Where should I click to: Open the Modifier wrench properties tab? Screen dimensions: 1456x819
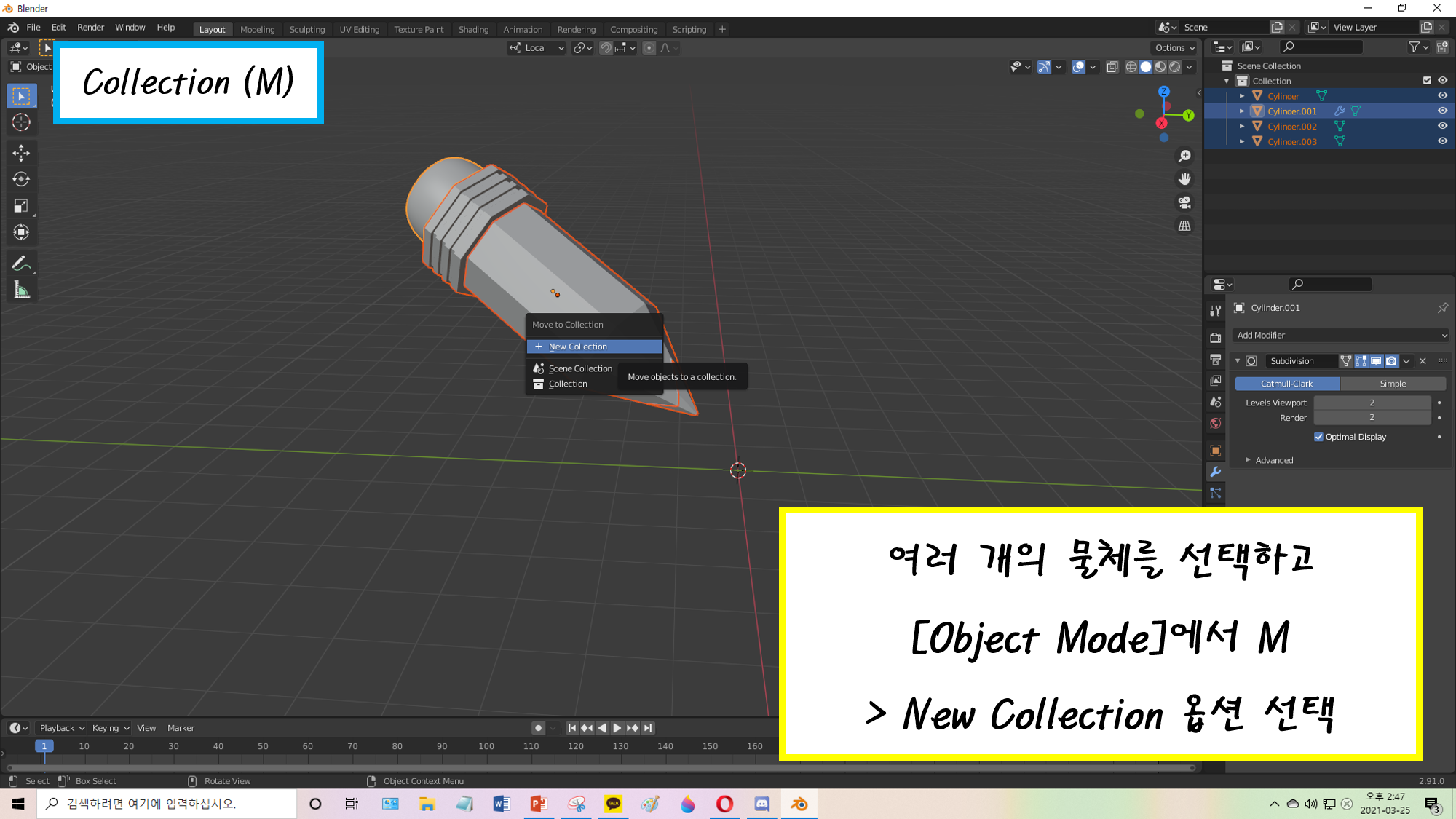click(x=1215, y=472)
